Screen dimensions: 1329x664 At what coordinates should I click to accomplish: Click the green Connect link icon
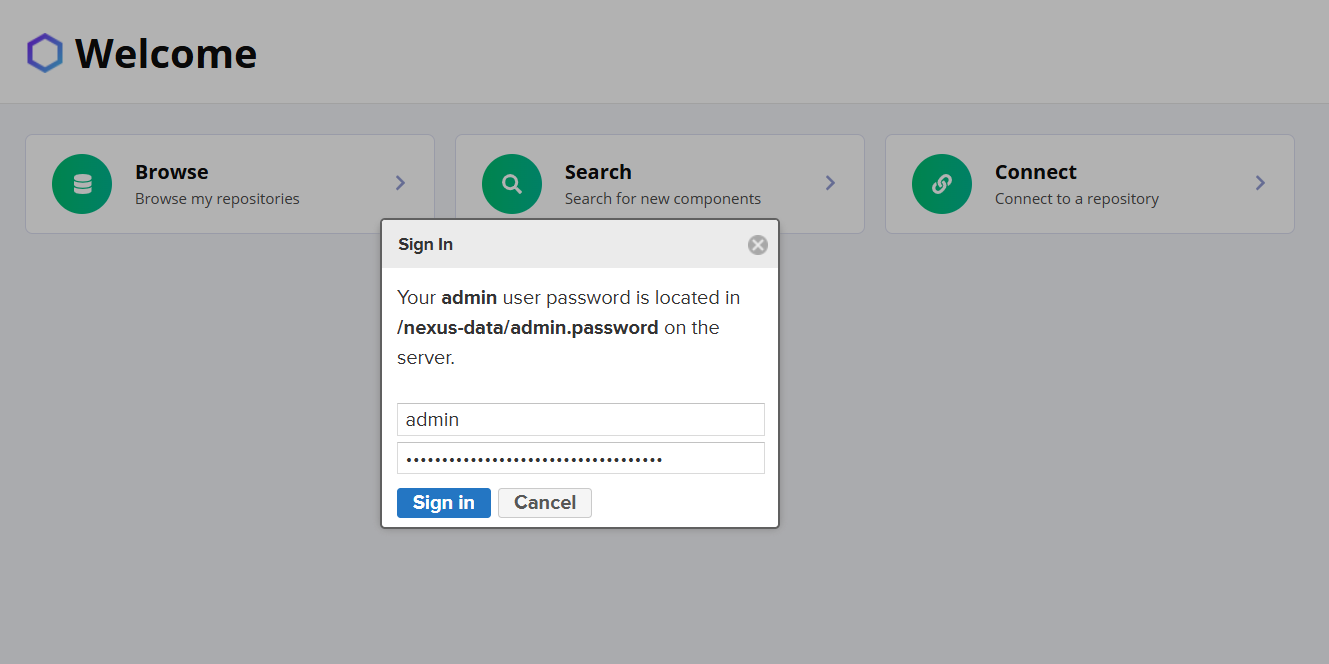tap(942, 184)
